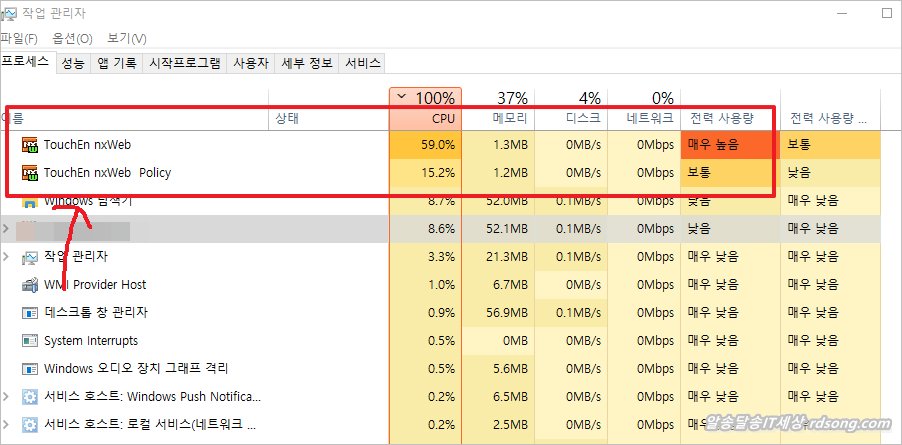Expand 서비스 호스트: Windows Push Notifica group

click(6, 397)
